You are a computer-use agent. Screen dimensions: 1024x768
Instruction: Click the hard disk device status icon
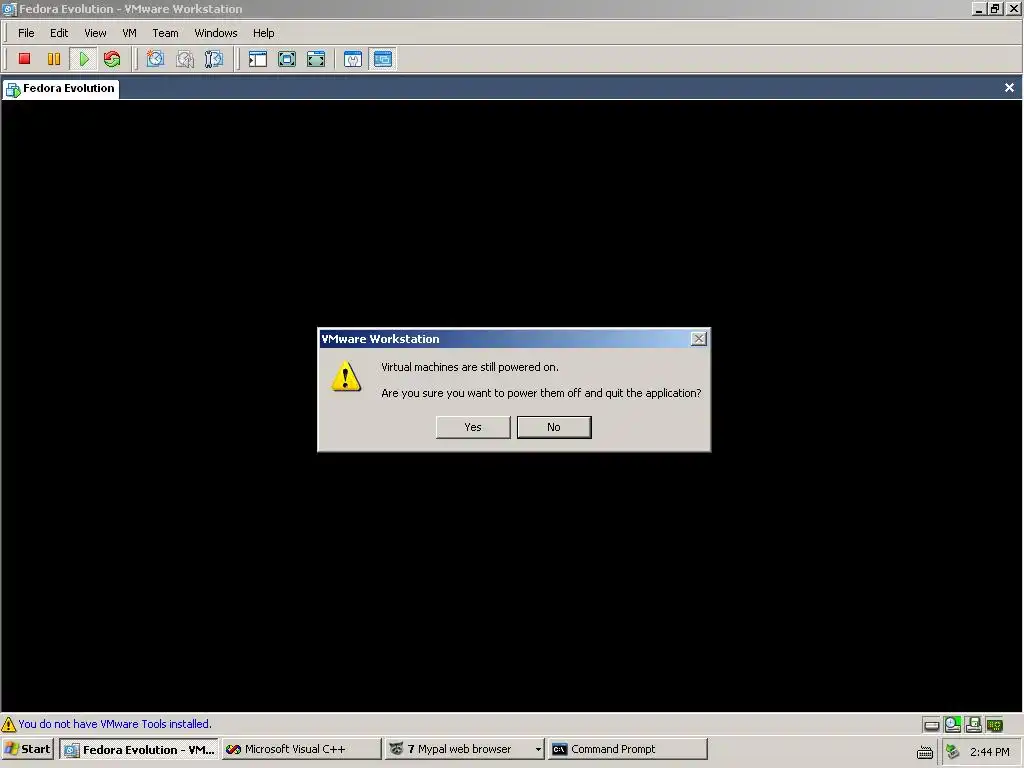pyautogui.click(x=932, y=725)
